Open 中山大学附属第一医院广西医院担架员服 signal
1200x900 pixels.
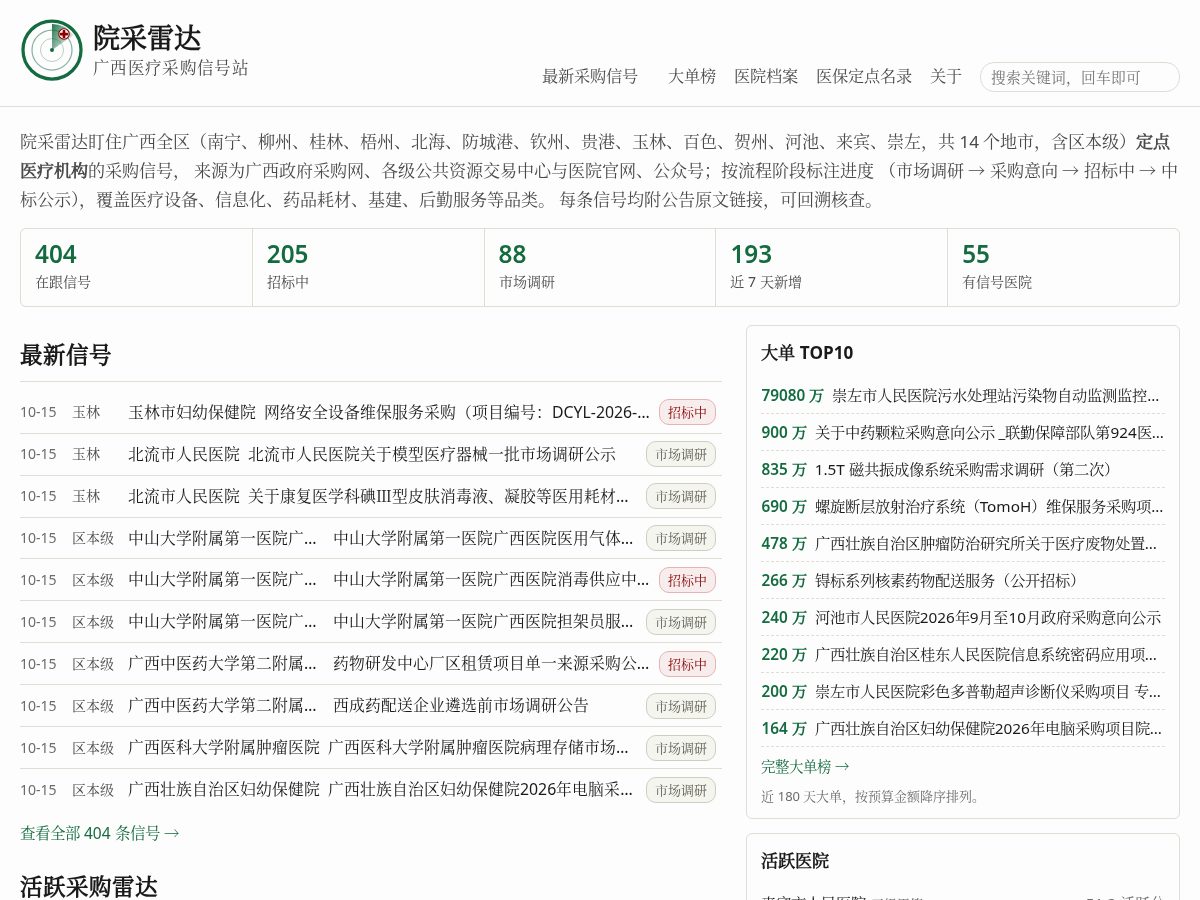coord(483,622)
